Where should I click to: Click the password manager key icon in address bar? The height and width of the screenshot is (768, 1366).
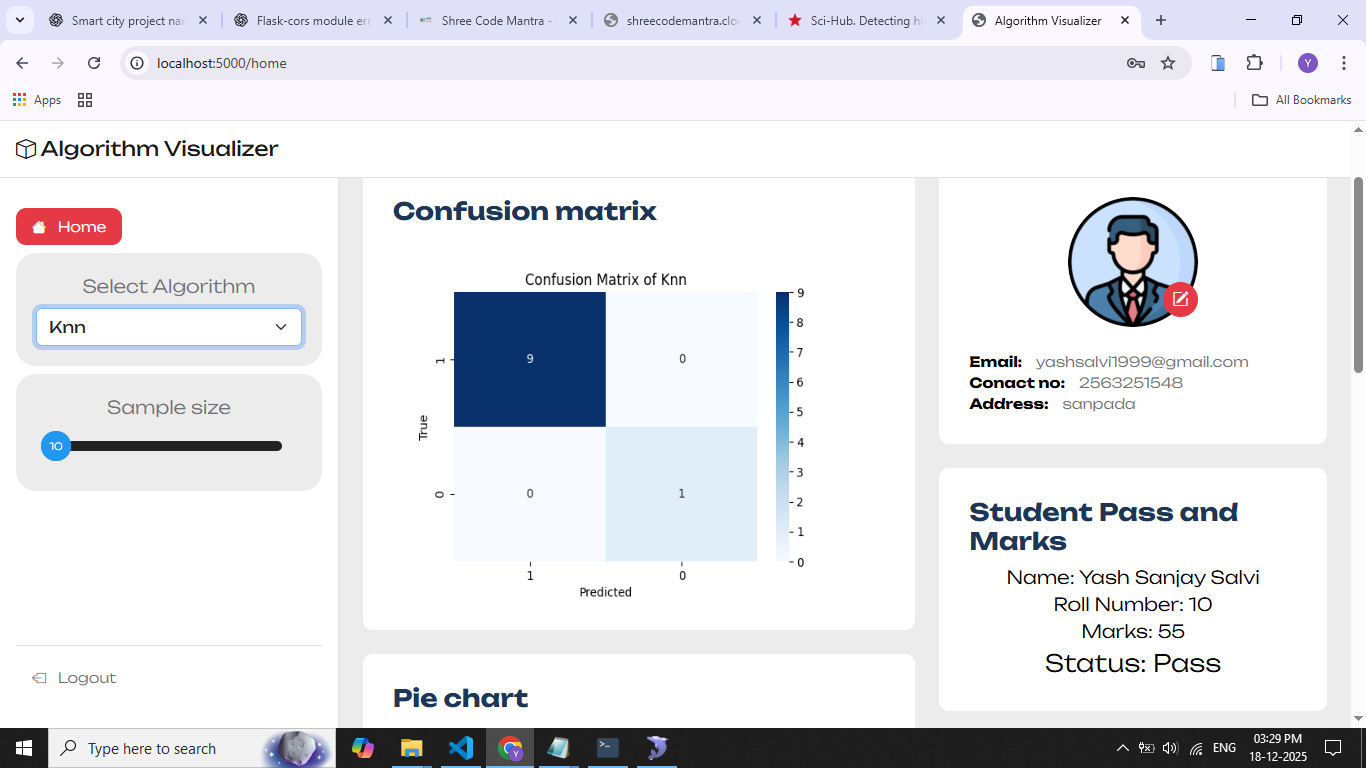click(x=1135, y=62)
